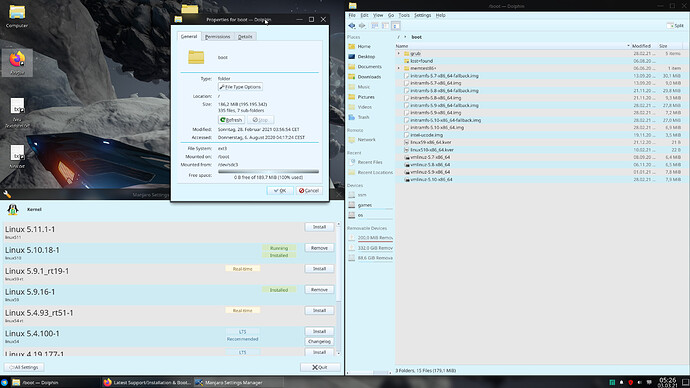This screenshot has height=388, width=690.
Task: Open the Permissions tab
Action: point(217,37)
